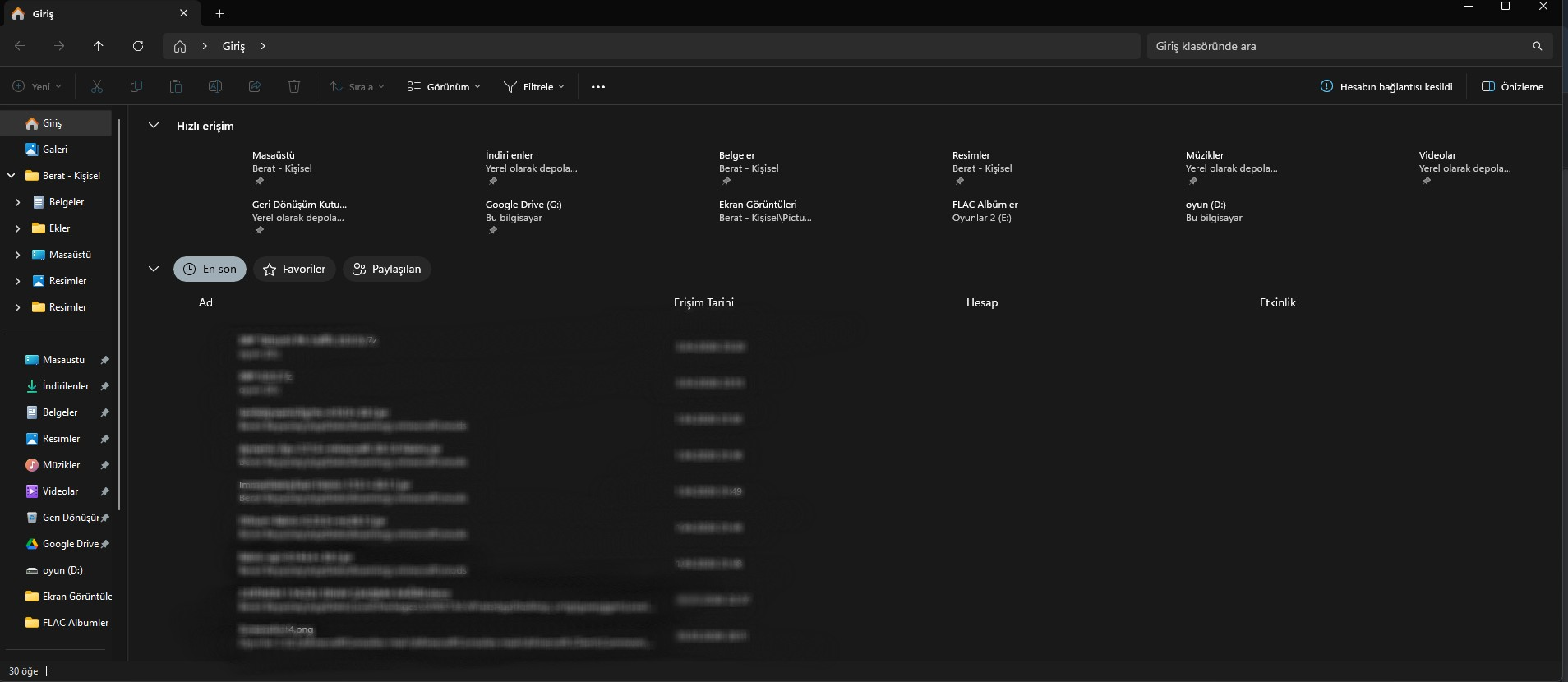Click Hesabın bağlantısı kesildi notice
The width and height of the screenshot is (1568, 682).
[1386, 87]
